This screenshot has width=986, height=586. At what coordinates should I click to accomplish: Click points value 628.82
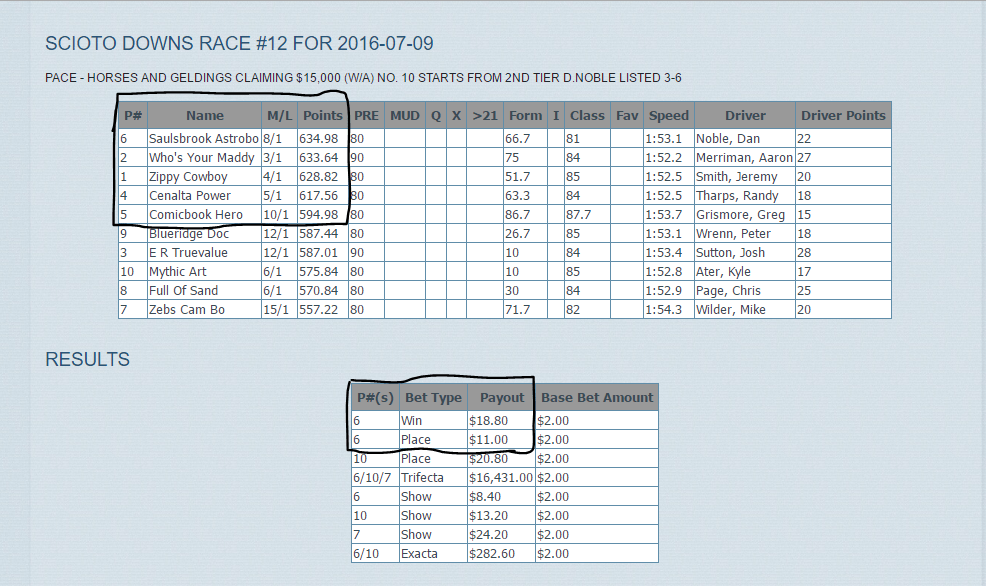[319, 177]
